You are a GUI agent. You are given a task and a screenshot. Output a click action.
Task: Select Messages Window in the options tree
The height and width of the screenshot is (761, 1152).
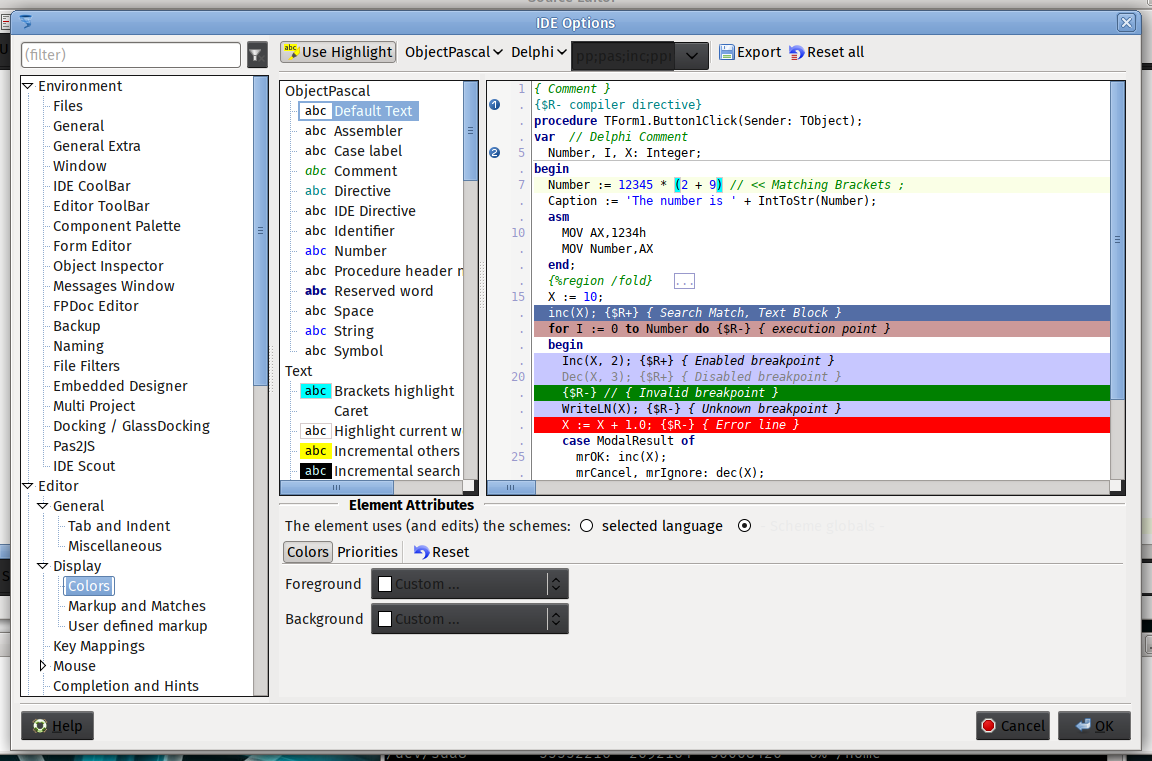tap(114, 286)
